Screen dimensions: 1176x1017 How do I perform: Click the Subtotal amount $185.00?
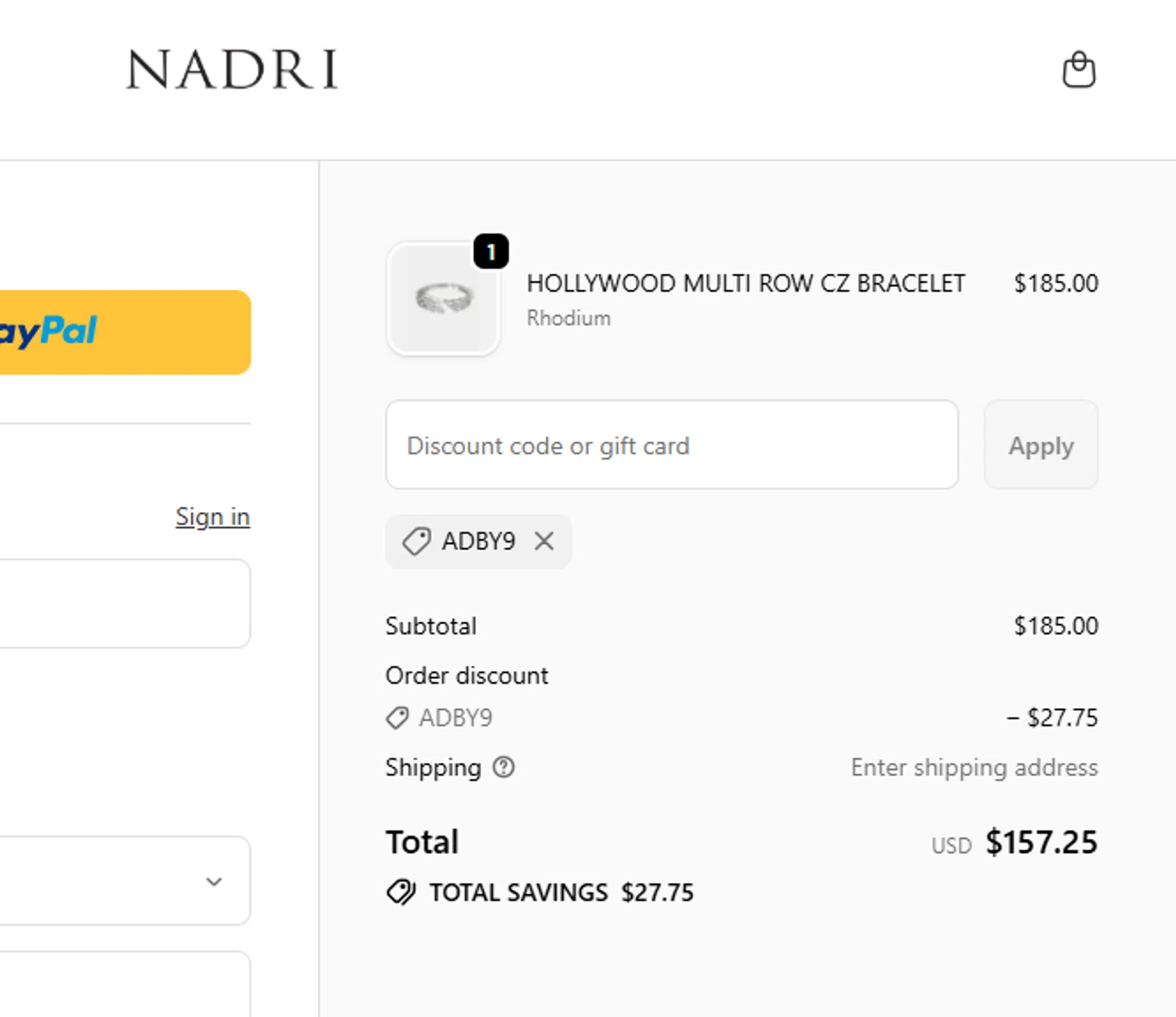[1056, 626]
